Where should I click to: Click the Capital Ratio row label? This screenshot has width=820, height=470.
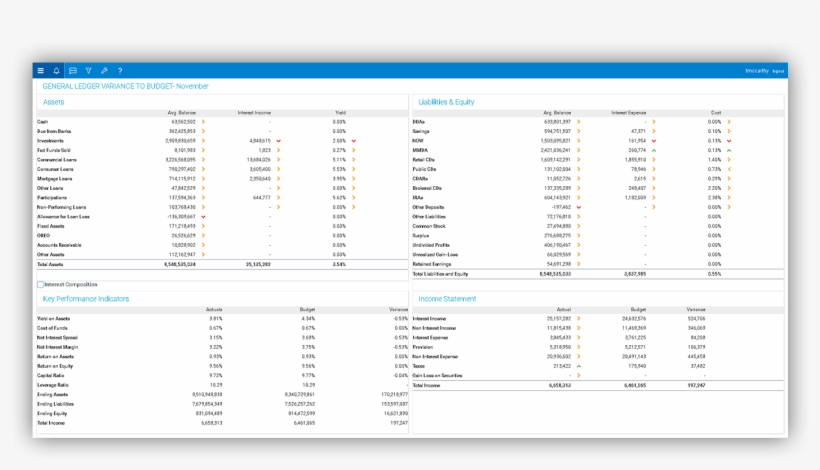click(x=50, y=375)
